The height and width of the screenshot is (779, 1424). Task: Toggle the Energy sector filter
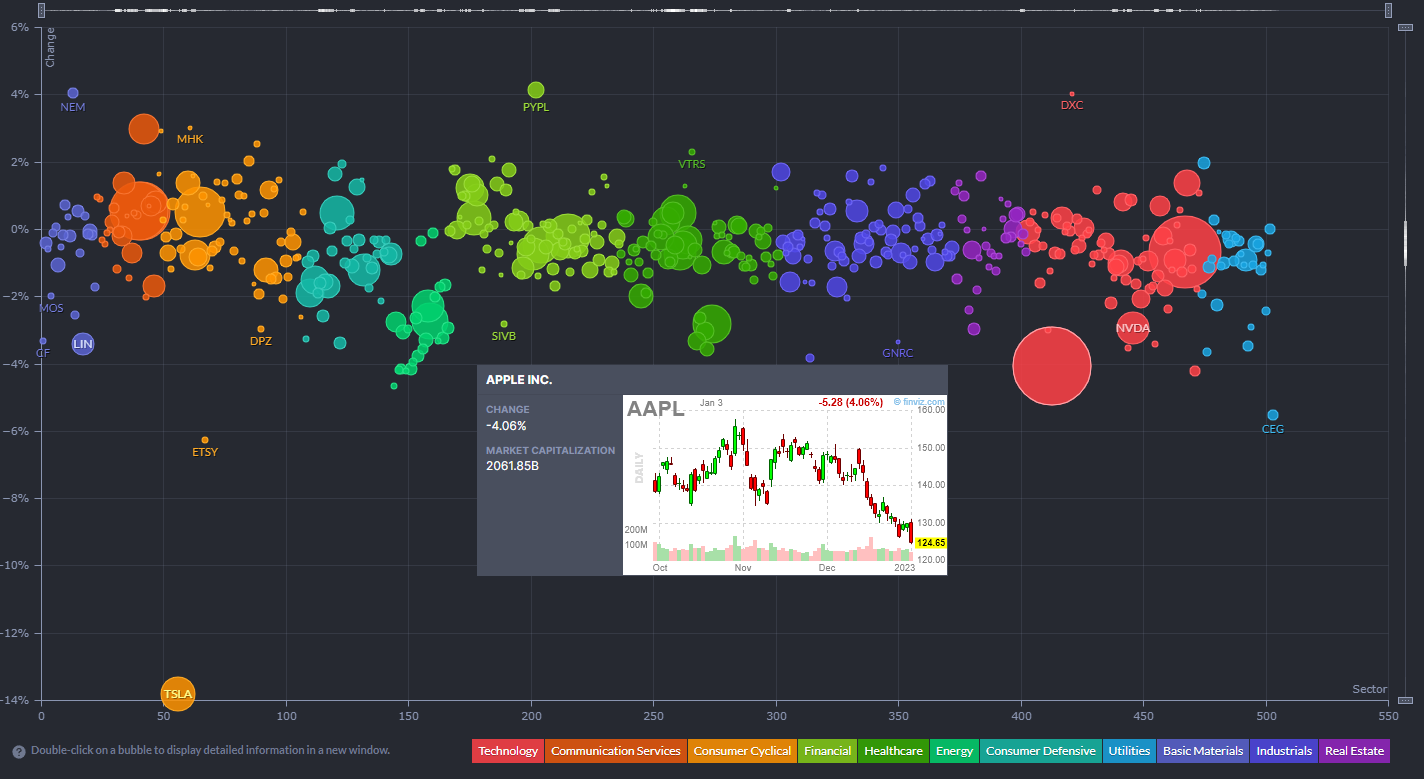pos(955,751)
